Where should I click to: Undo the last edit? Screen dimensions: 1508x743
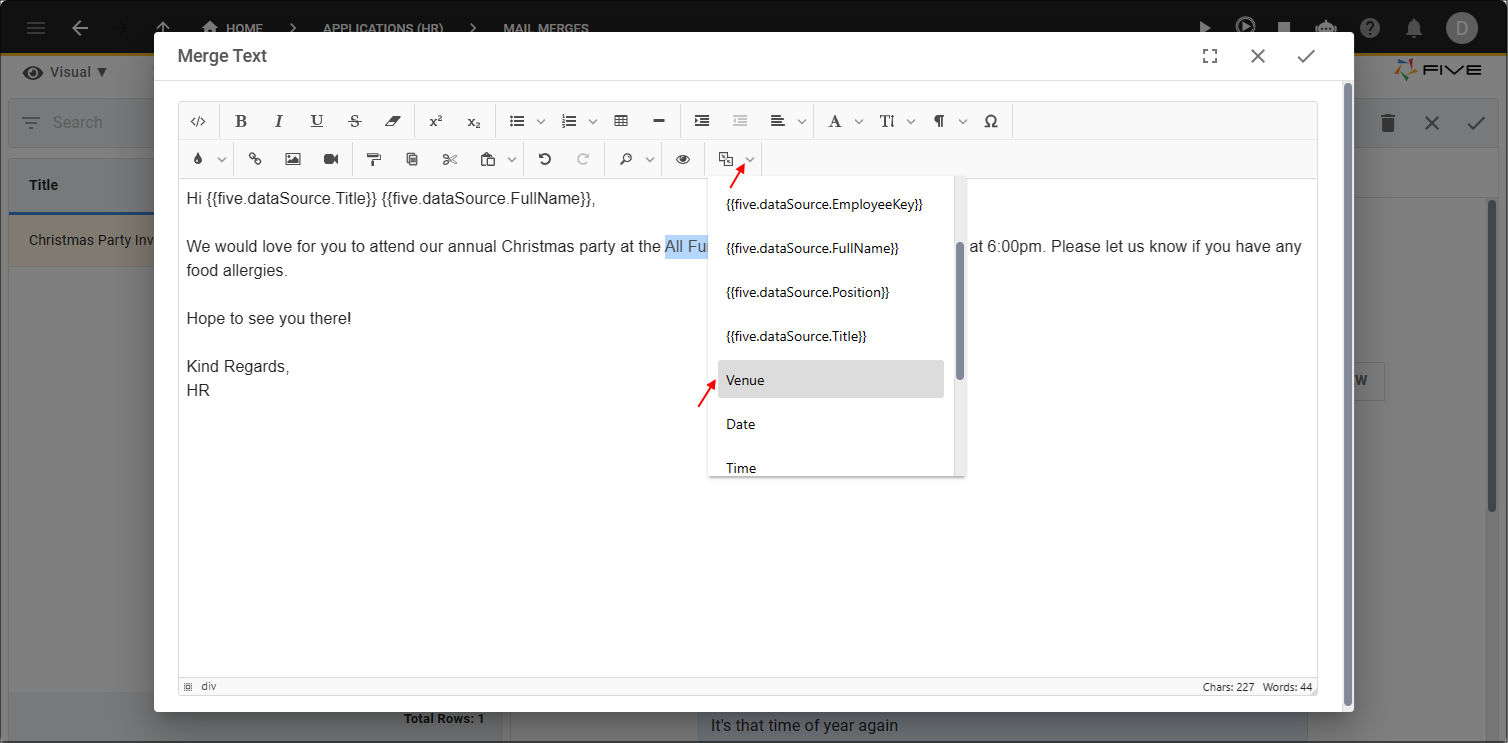tap(545, 159)
